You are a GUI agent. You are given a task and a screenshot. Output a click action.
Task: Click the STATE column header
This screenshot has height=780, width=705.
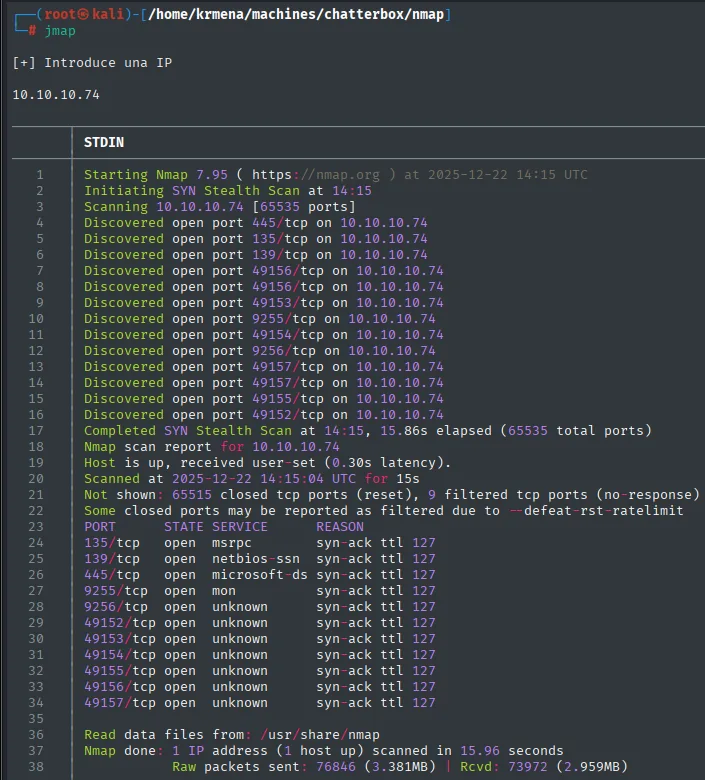click(x=184, y=526)
